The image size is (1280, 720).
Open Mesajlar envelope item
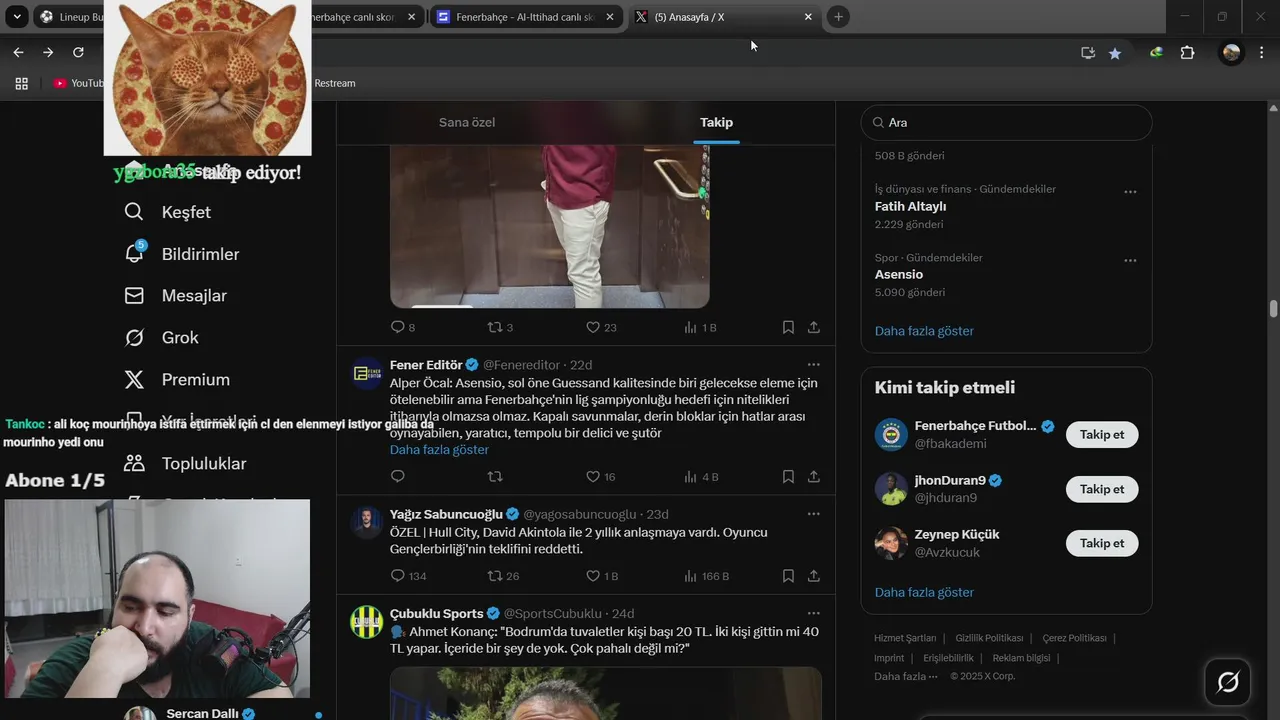pos(175,296)
